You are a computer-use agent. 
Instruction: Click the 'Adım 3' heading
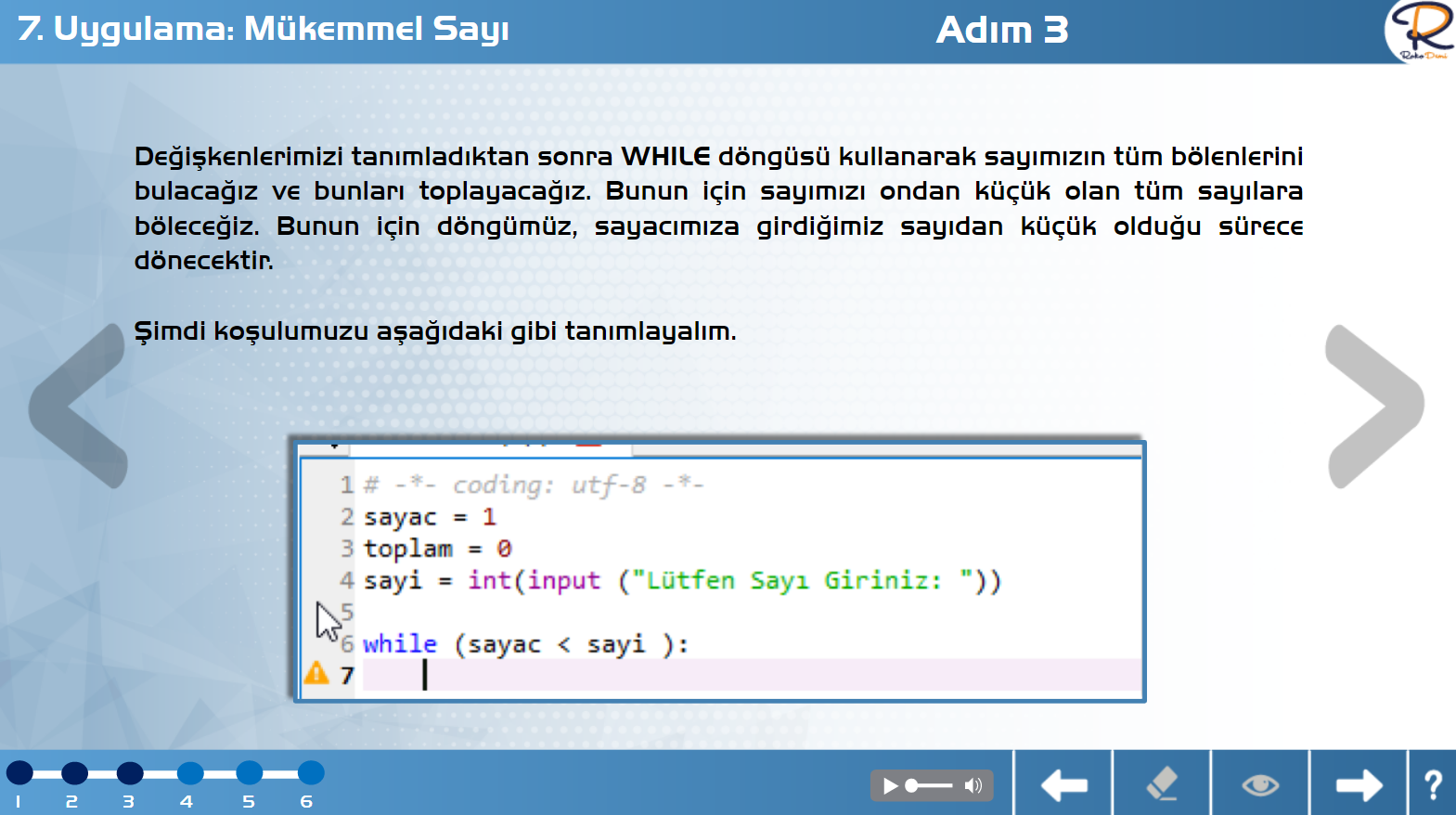[x=1002, y=30]
